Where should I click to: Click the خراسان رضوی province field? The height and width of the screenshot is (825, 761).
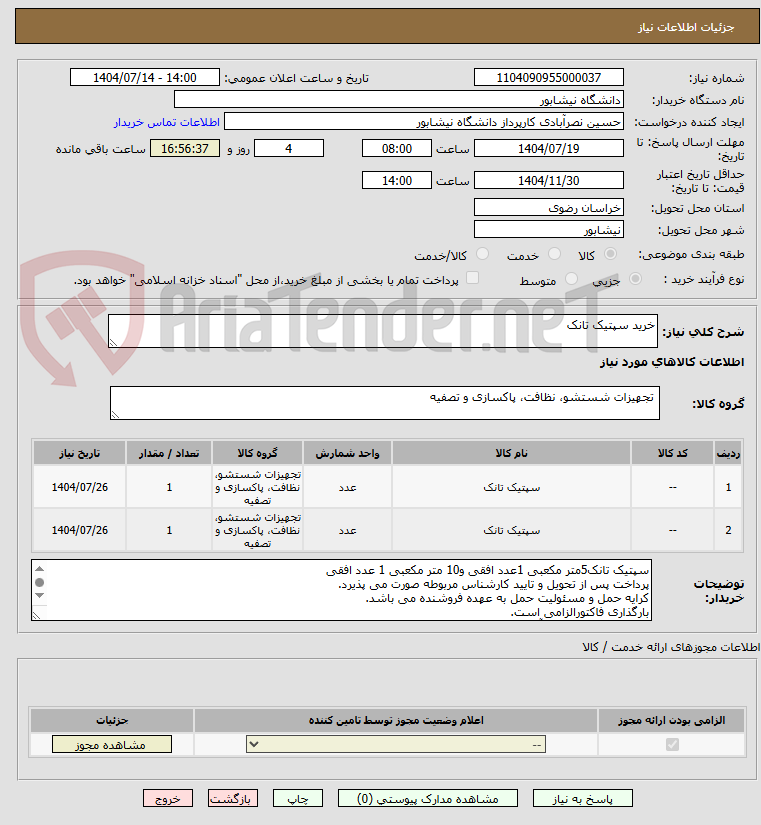point(548,207)
